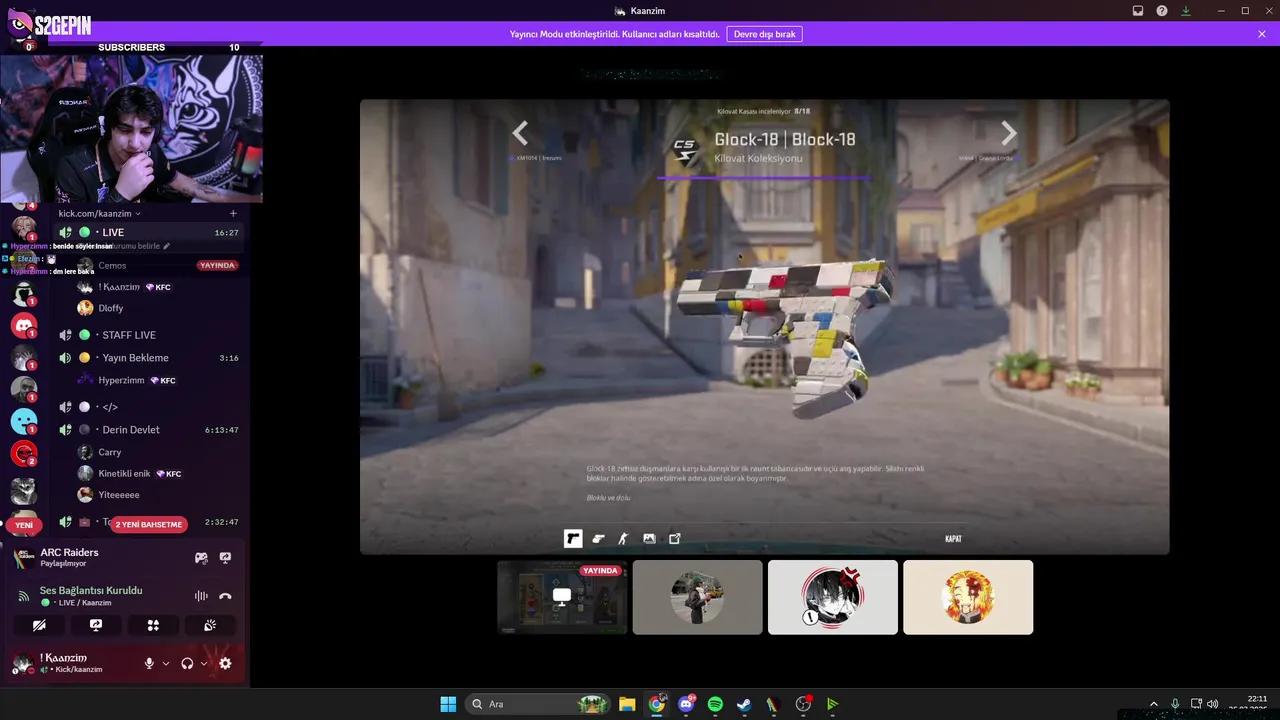Viewport: 1280px width, 720px height.
Task: Dismiss the purple Streamer Mode banner
Action: (1262, 34)
